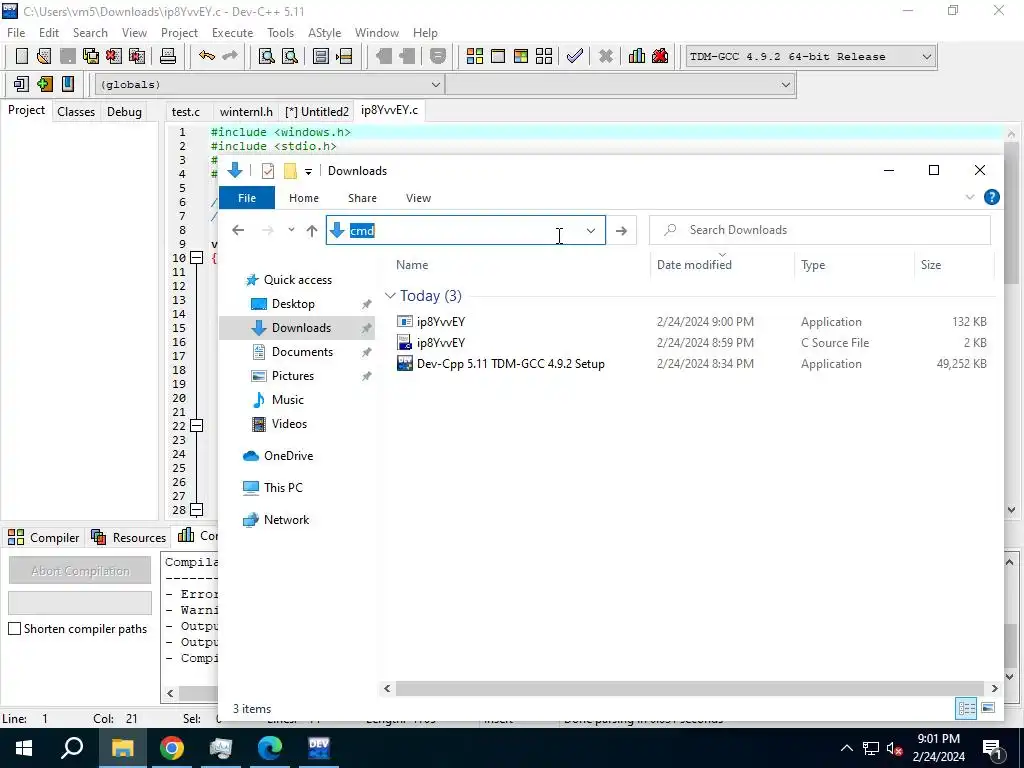
Task: Click the Save All toolbar icon in Dev-C++
Action: 91,57
